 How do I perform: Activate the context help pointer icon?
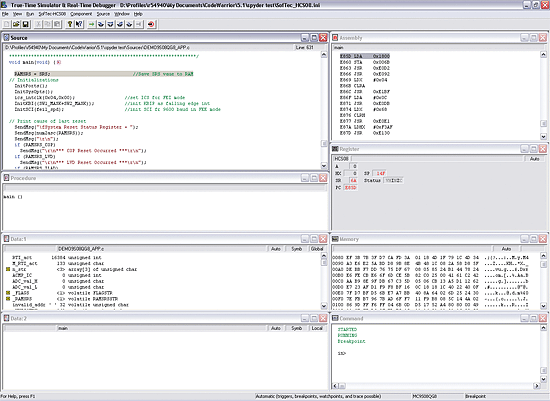click(79, 24)
